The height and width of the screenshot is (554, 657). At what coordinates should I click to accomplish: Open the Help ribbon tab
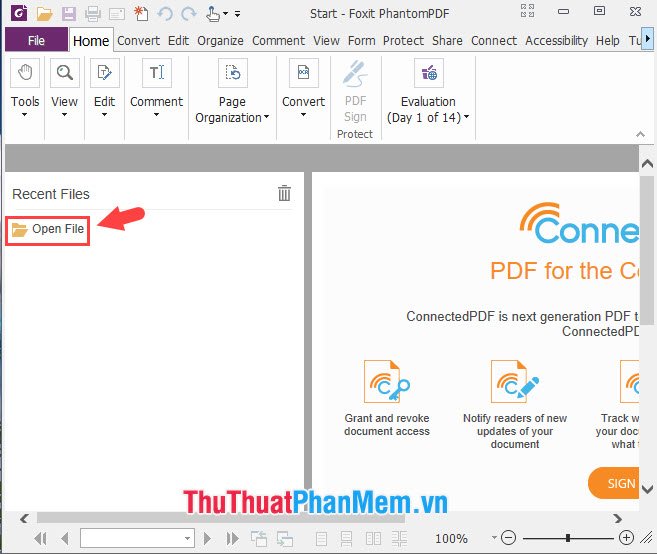click(x=608, y=41)
